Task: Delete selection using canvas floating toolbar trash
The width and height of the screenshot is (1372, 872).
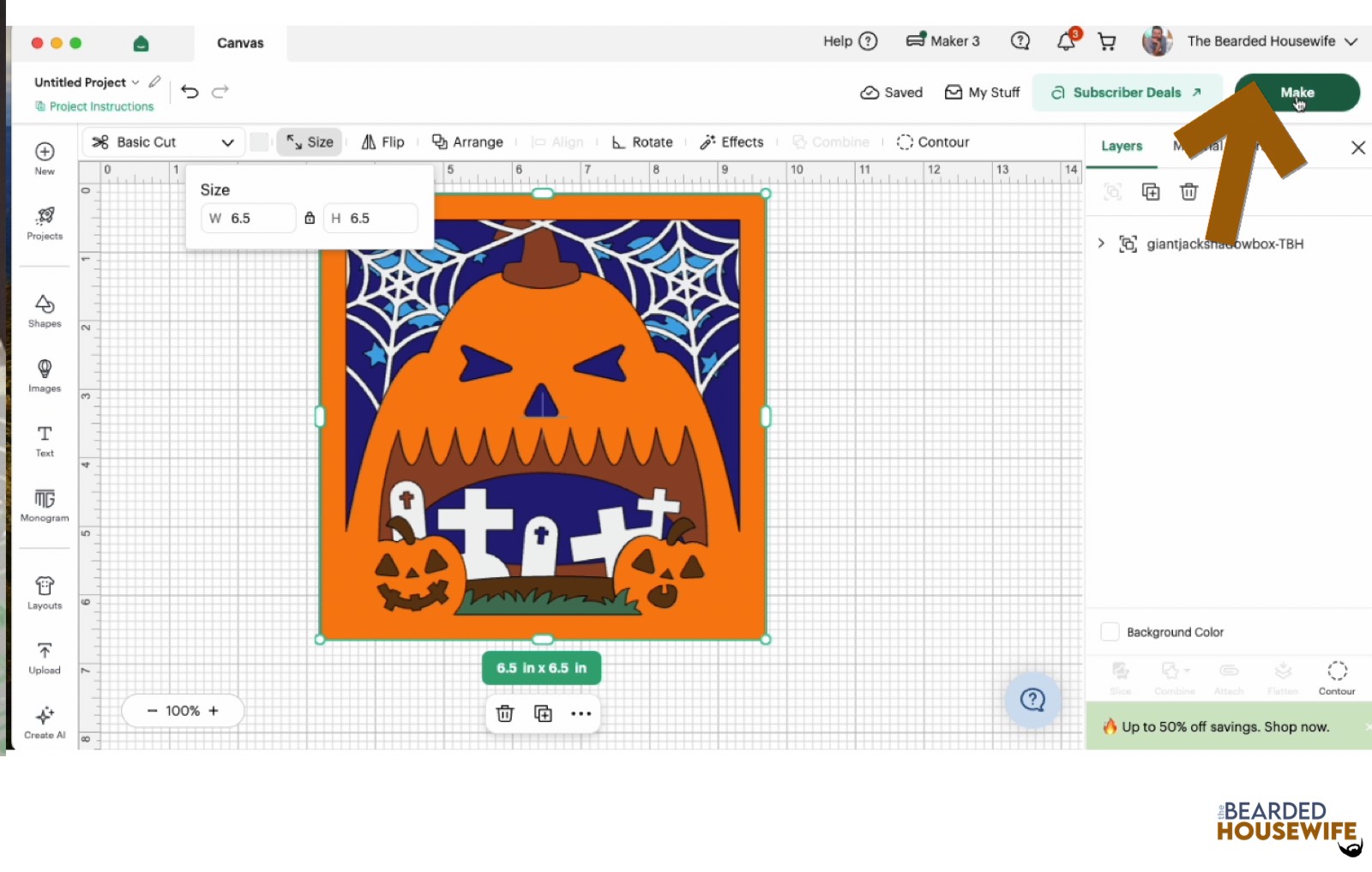Action: [x=505, y=713]
